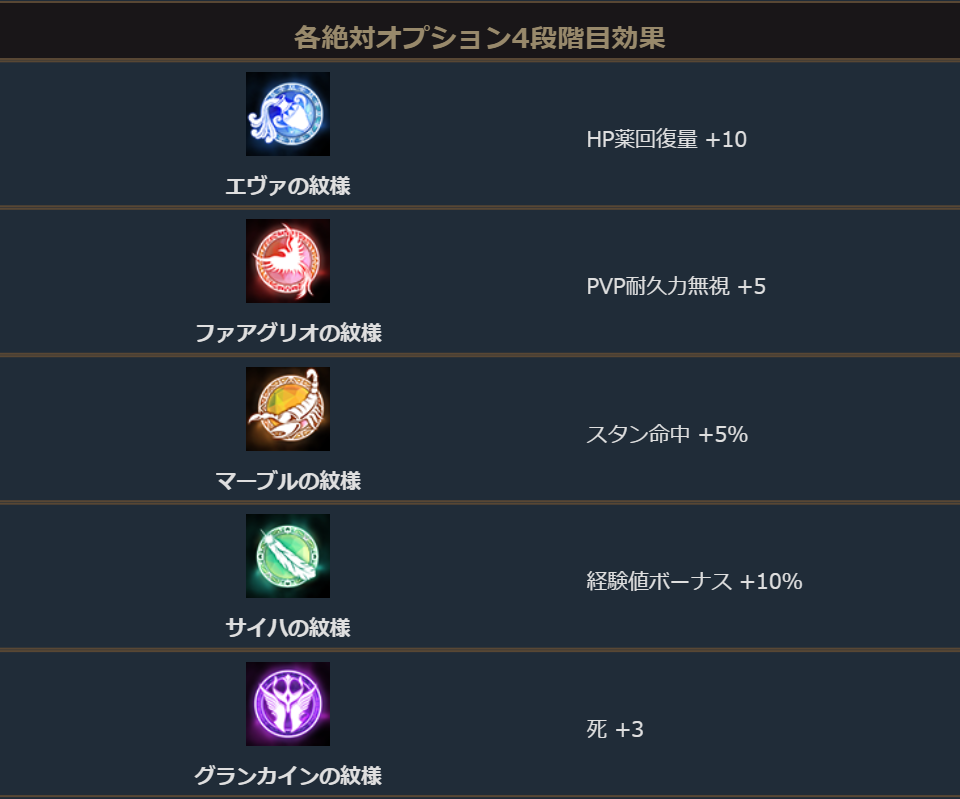Viewport: 960px width, 799px height.
Task: Click the purple Gran Kain pattern icon
Action: pos(288,704)
